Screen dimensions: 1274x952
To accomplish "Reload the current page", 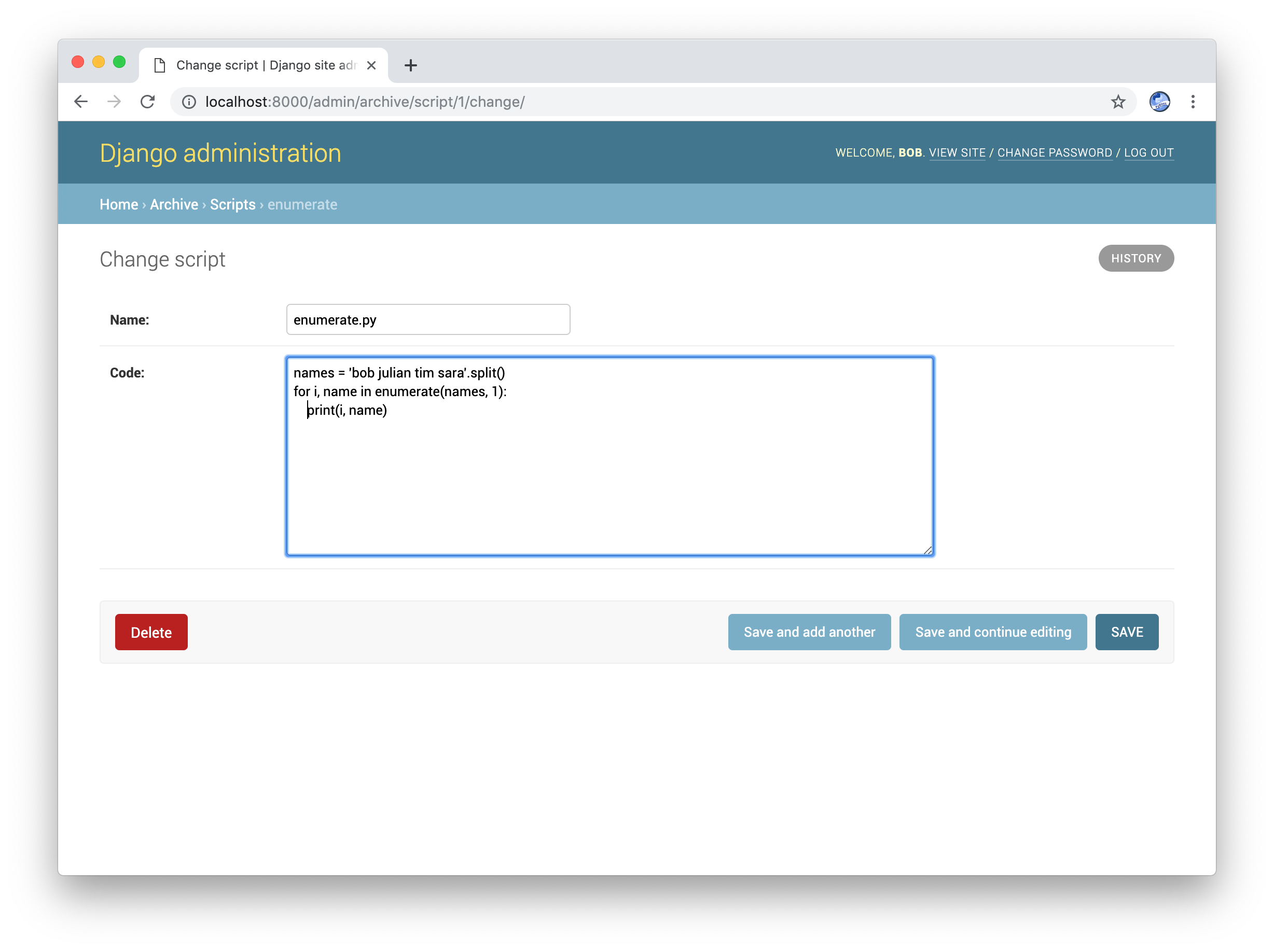I will coord(147,101).
